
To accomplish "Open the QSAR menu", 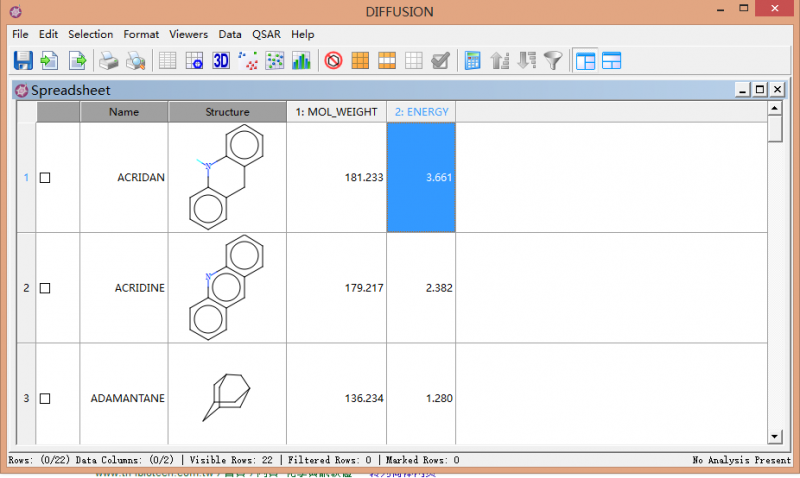I will pyautogui.click(x=266, y=34).
